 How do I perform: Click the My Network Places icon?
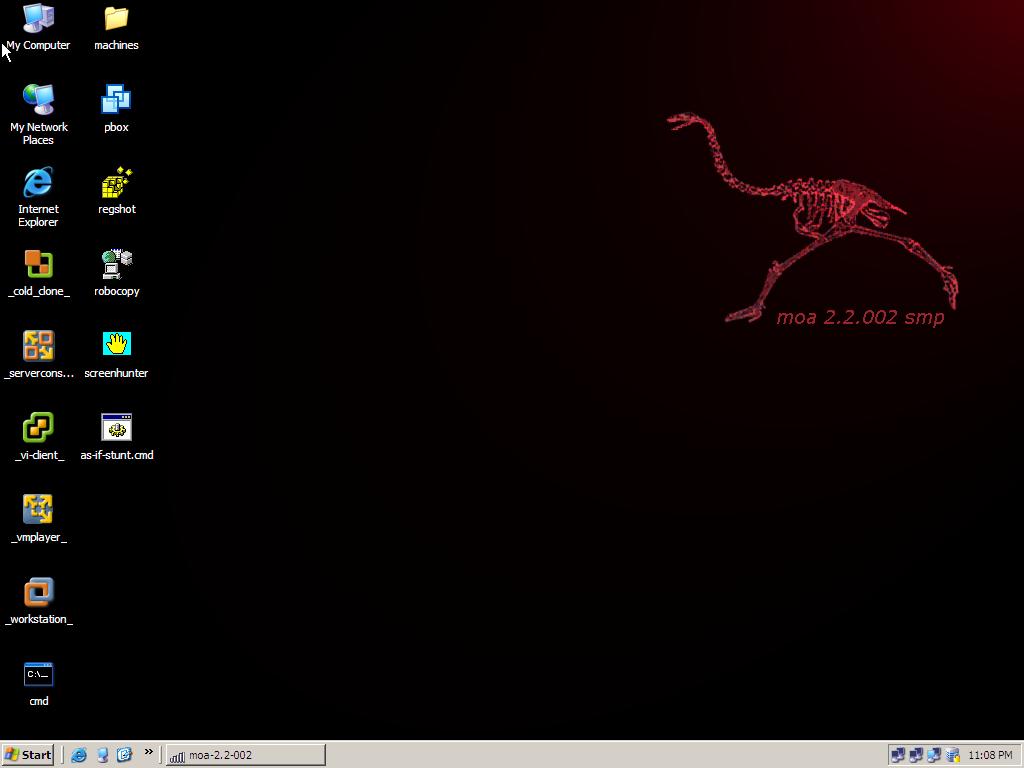(38, 101)
